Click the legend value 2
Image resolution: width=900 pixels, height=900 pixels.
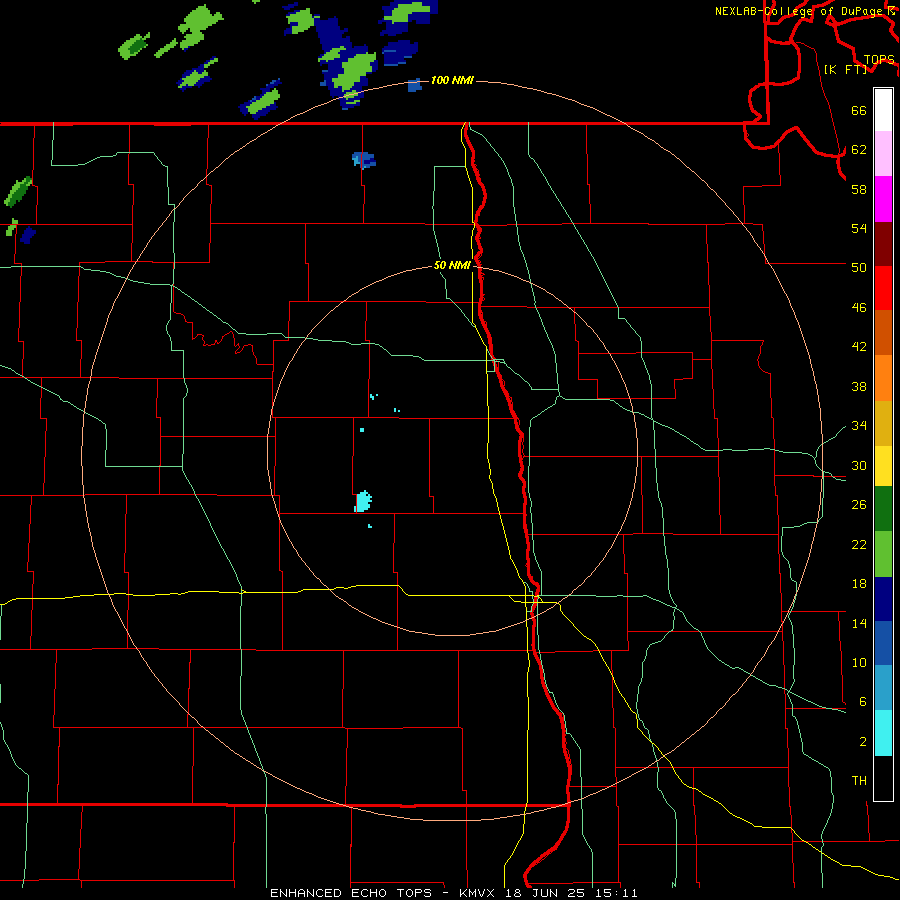point(862,742)
